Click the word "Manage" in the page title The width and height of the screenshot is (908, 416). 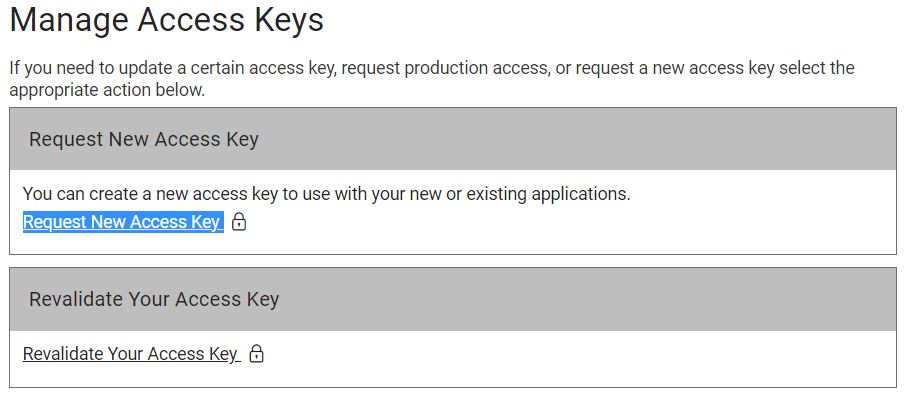click(x=69, y=20)
